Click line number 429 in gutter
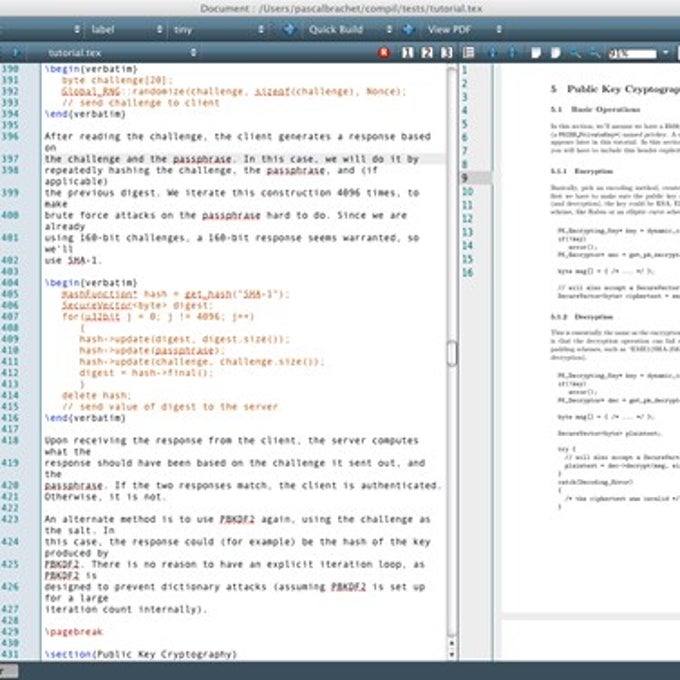680x680 pixels. 10,632
